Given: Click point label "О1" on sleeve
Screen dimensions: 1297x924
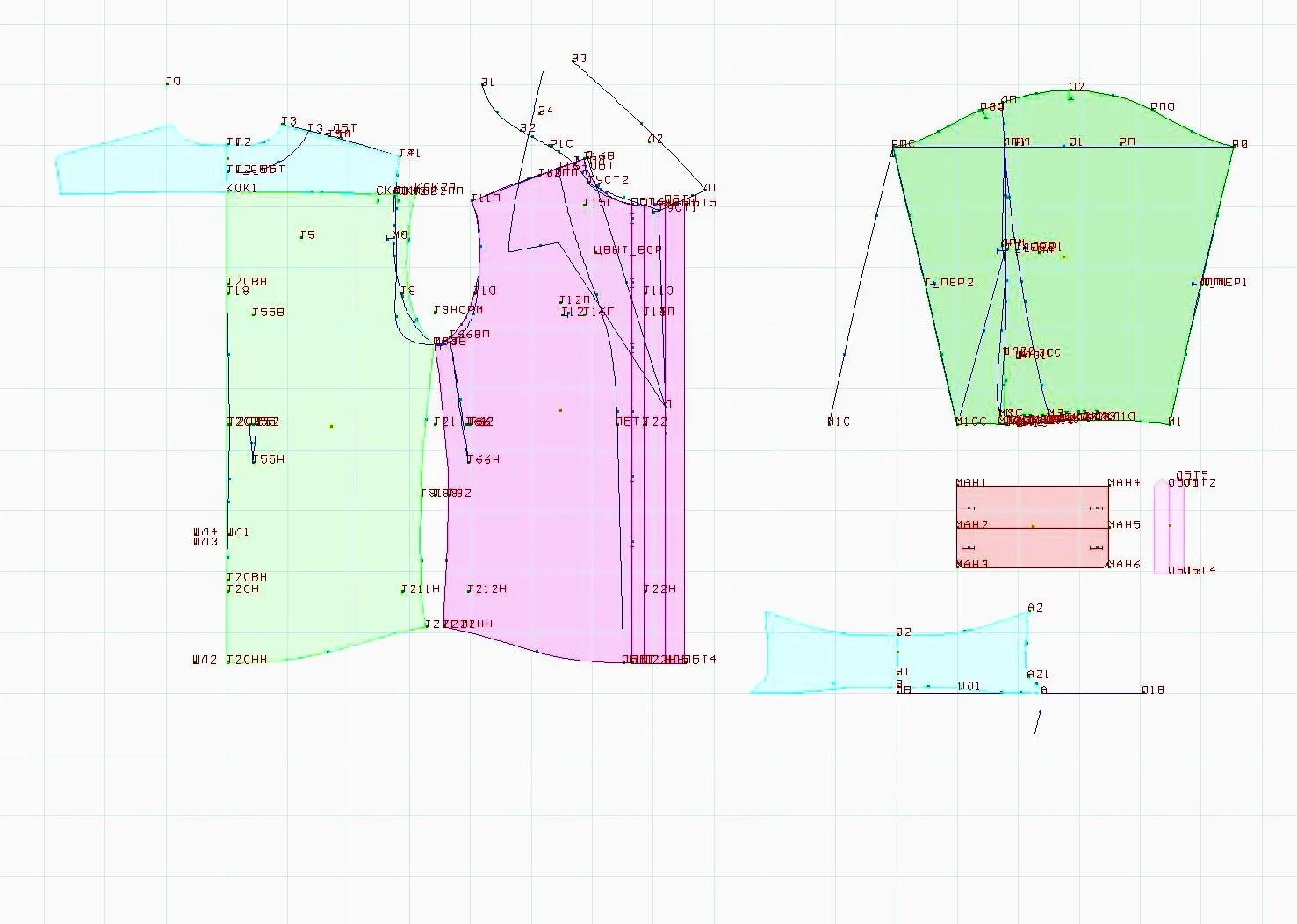Looking at the screenshot, I should click(1076, 142).
